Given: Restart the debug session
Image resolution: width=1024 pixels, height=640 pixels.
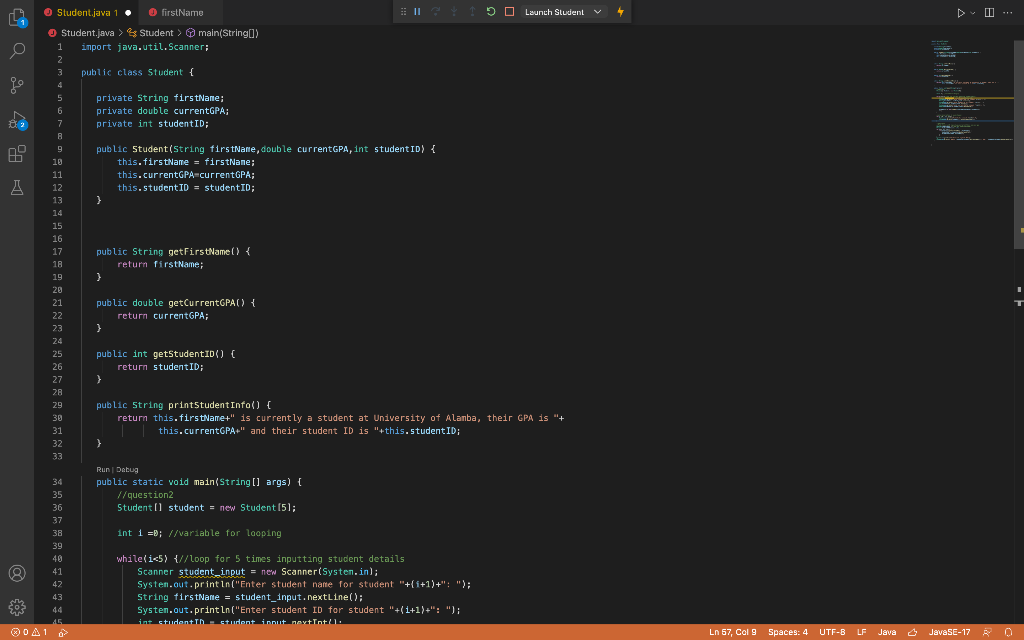Looking at the screenshot, I should 490,11.
